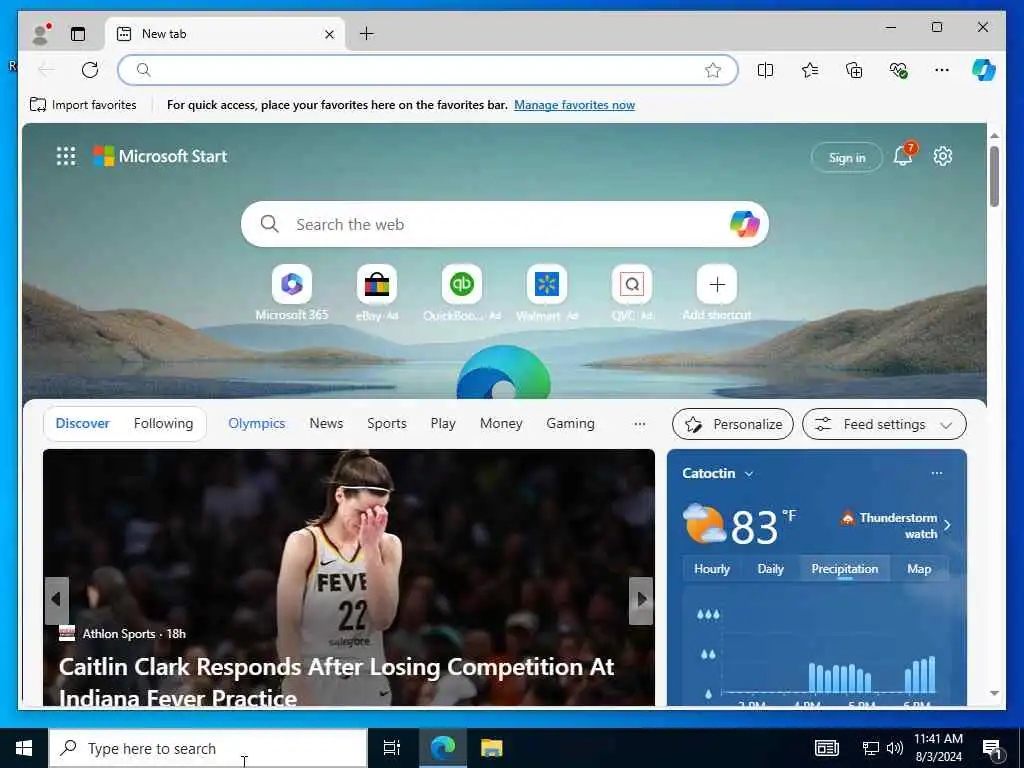This screenshot has width=1024, height=768.
Task: Select Map weather tab
Action: pos(919,569)
